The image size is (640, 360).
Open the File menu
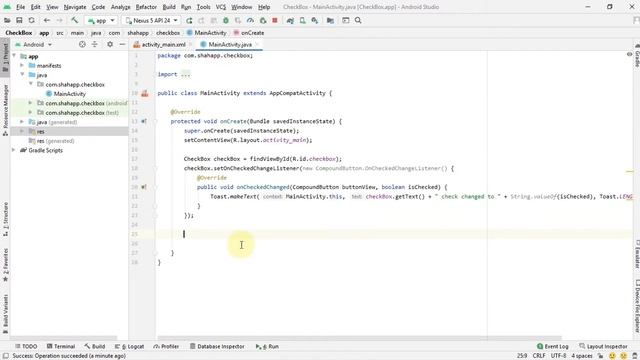coord(20,7)
